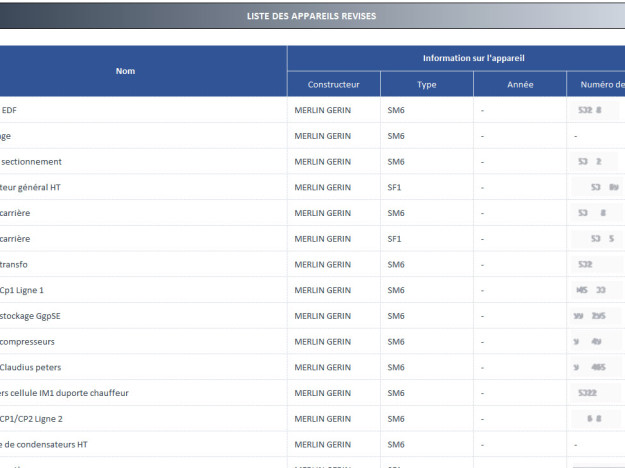Click the 'LISTE DES APPAREILS REVISES' title bar
Image resolution: width=625 pixels, height=468 pixels.
(312, 16)
